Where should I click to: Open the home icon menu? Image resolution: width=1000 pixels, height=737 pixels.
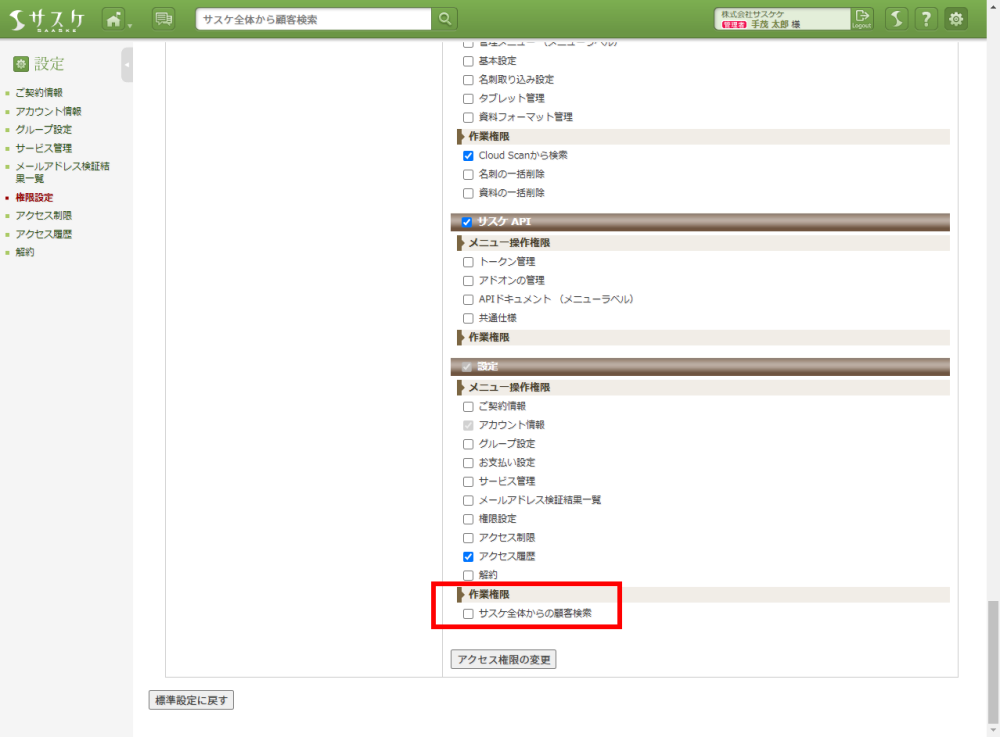click(114, 19)
